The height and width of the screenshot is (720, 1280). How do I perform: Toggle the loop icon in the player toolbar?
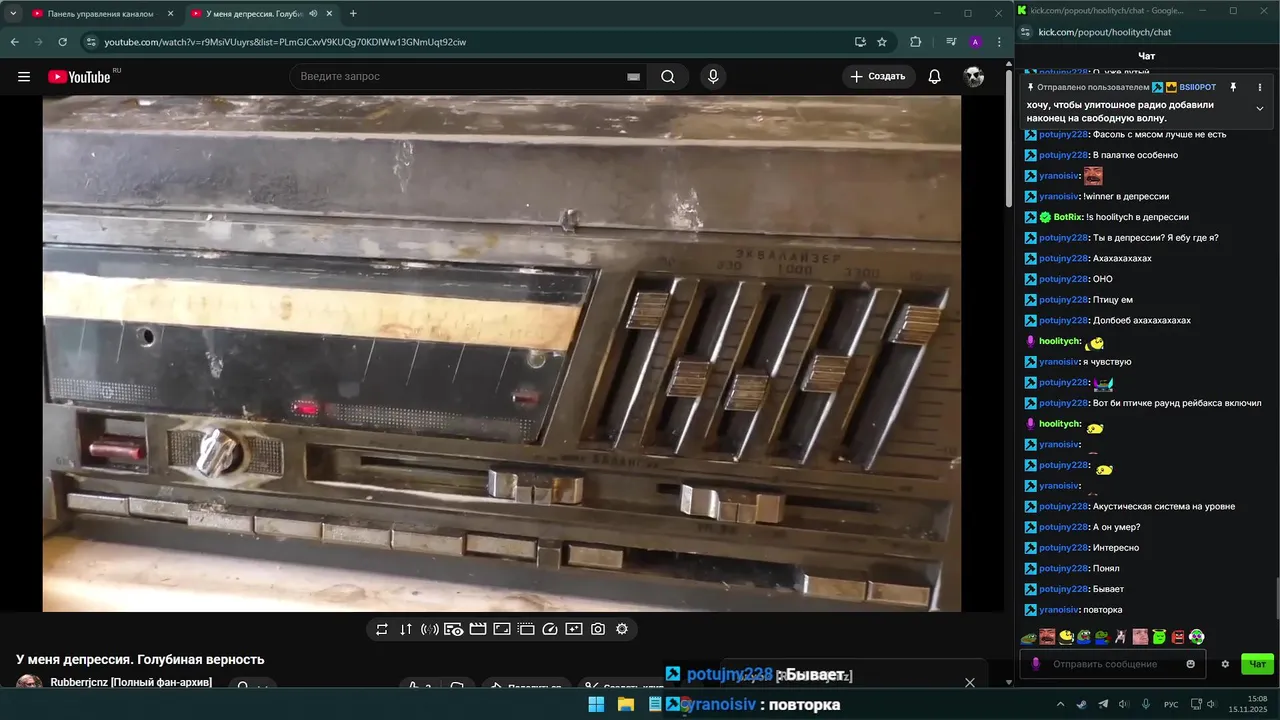coord(382,629)
